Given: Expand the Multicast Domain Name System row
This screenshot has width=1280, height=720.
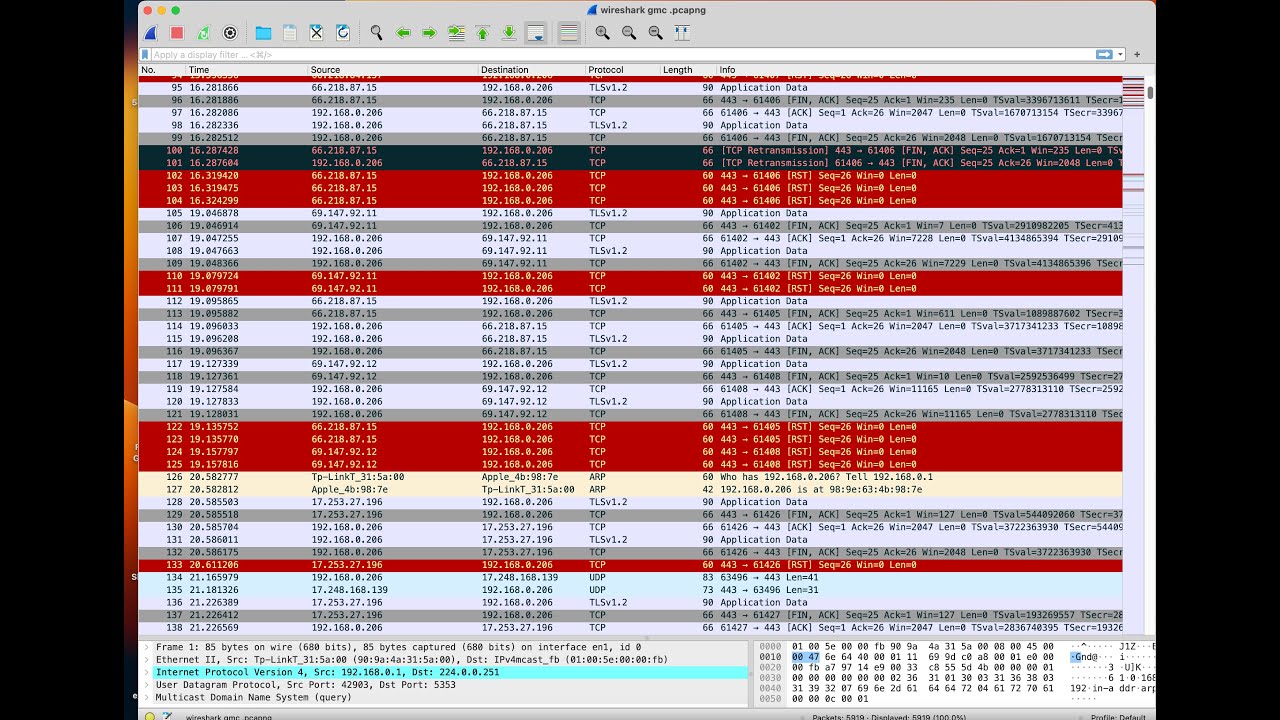Looking at the screenshot, I should 147,697.
